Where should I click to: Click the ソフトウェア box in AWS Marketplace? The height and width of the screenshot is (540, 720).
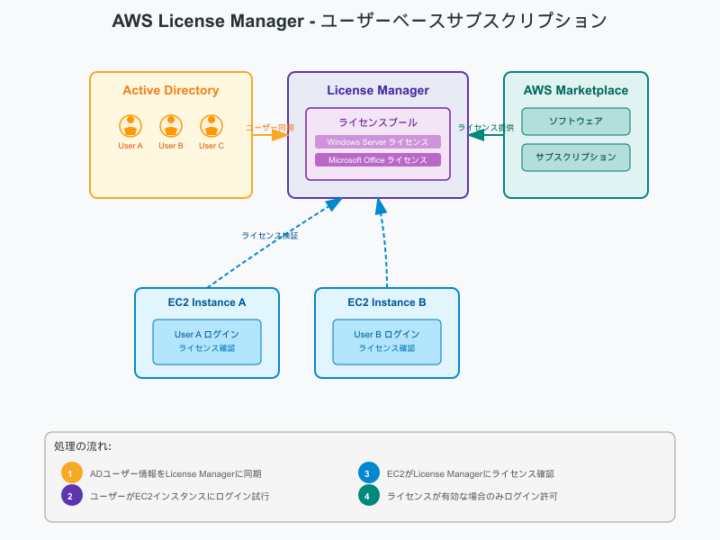point(576,122)
